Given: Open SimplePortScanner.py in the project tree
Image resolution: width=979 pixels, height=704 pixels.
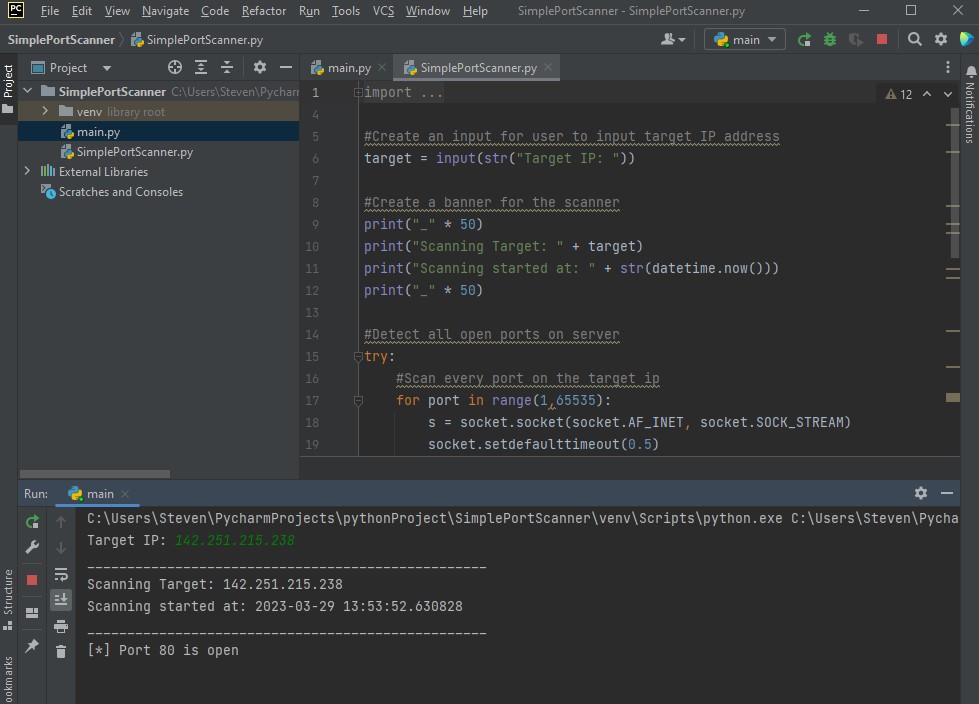Looking at the screenshot, I should tap(135, 152).
